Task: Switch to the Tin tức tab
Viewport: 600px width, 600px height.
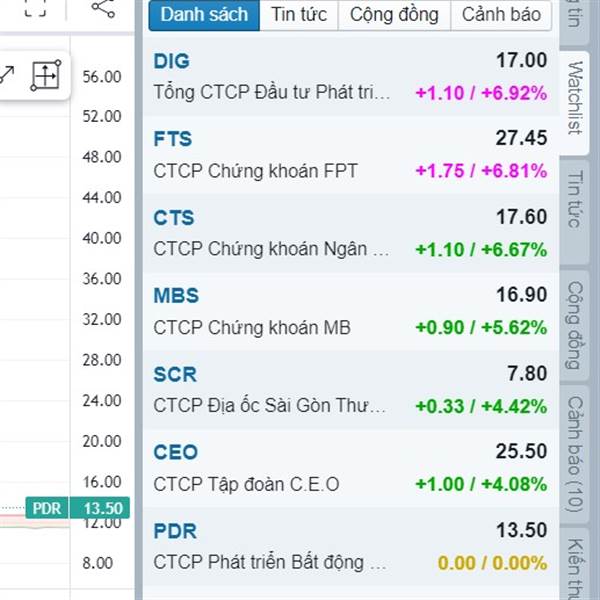Action: click(299, 15)
